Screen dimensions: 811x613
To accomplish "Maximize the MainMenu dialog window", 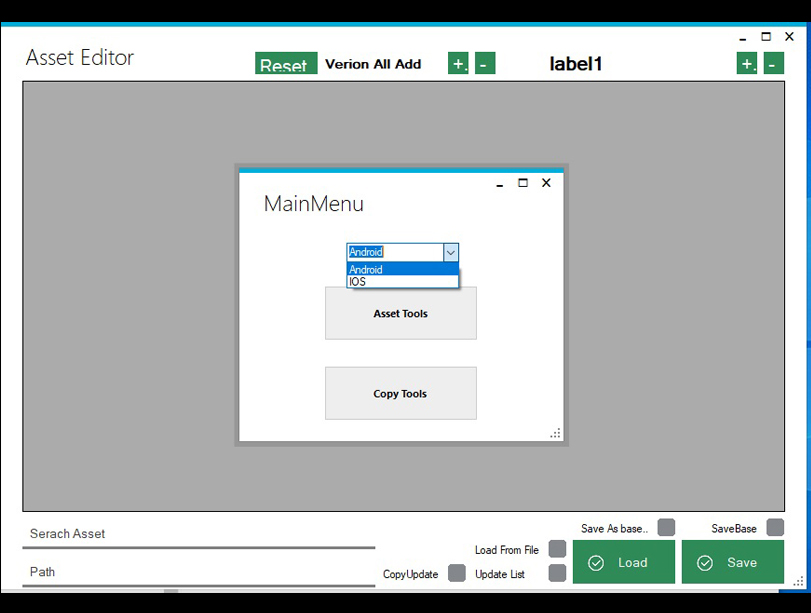I will pos(522,183).
